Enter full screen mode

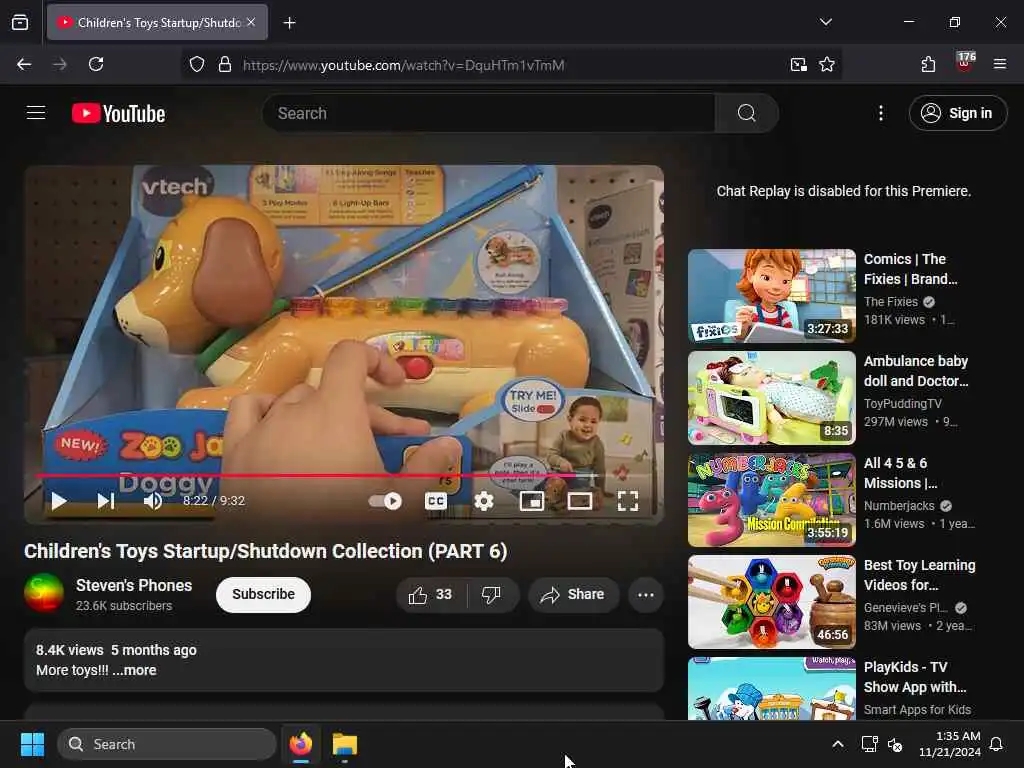tap(628, 501)
